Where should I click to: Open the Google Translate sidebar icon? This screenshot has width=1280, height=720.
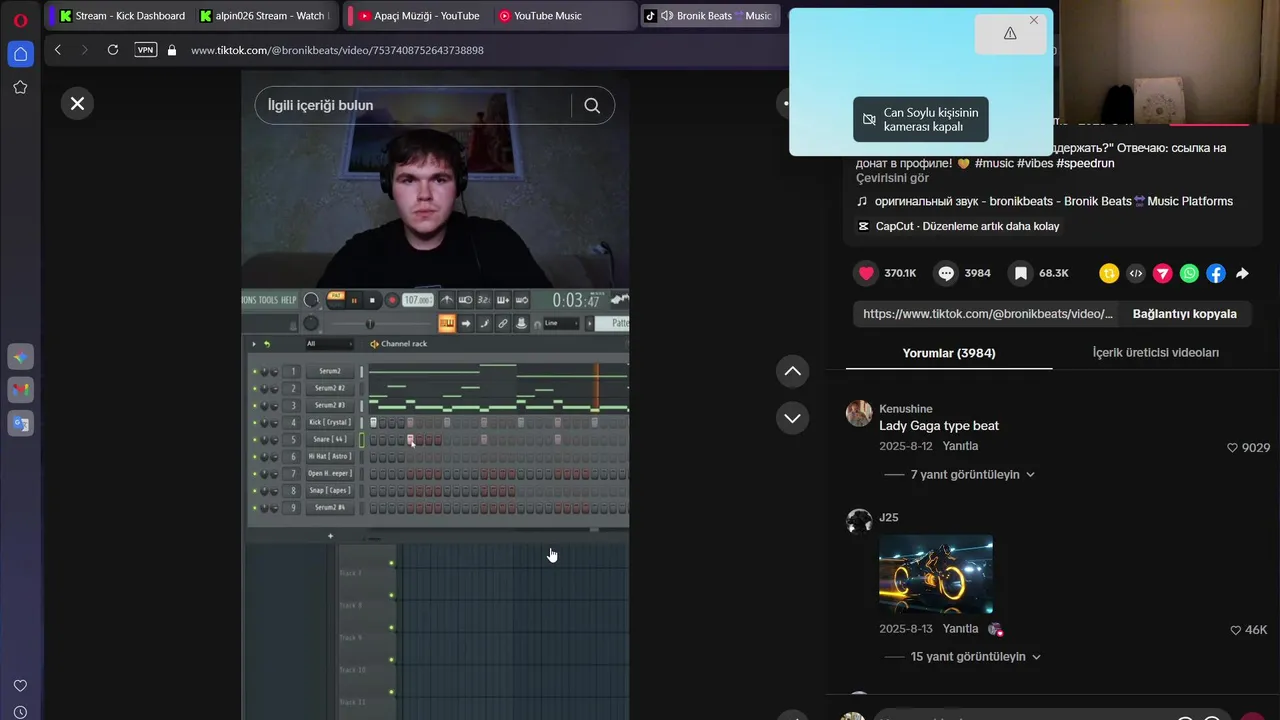20,424
